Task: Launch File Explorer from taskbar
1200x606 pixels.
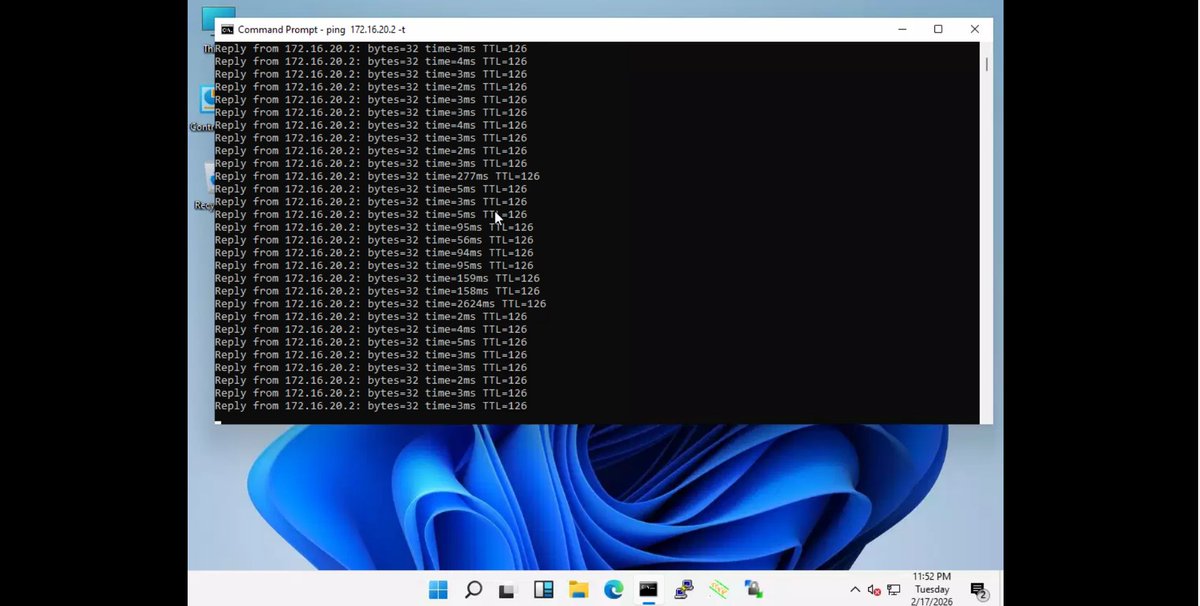Action: 578,589
